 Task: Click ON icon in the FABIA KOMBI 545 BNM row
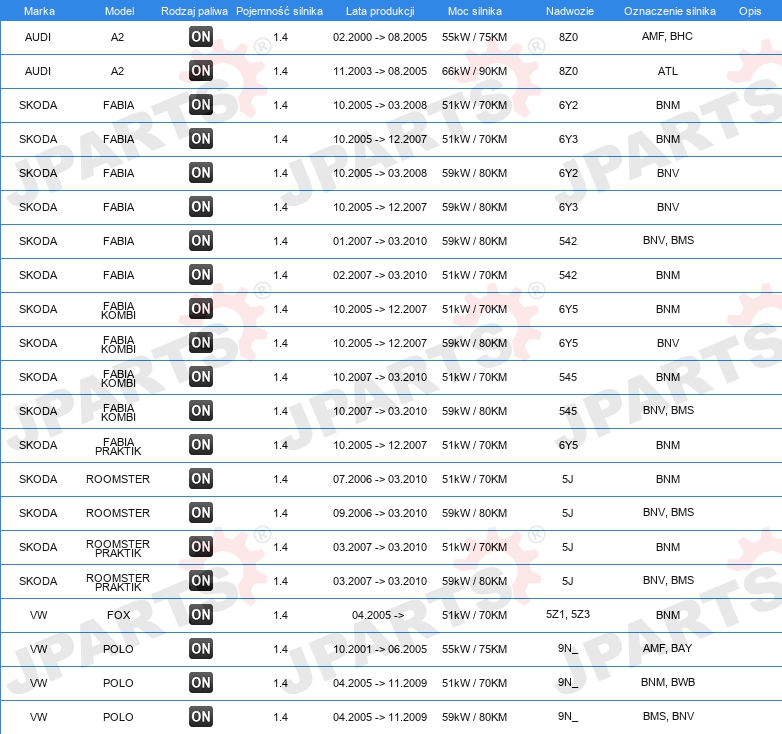201,376
